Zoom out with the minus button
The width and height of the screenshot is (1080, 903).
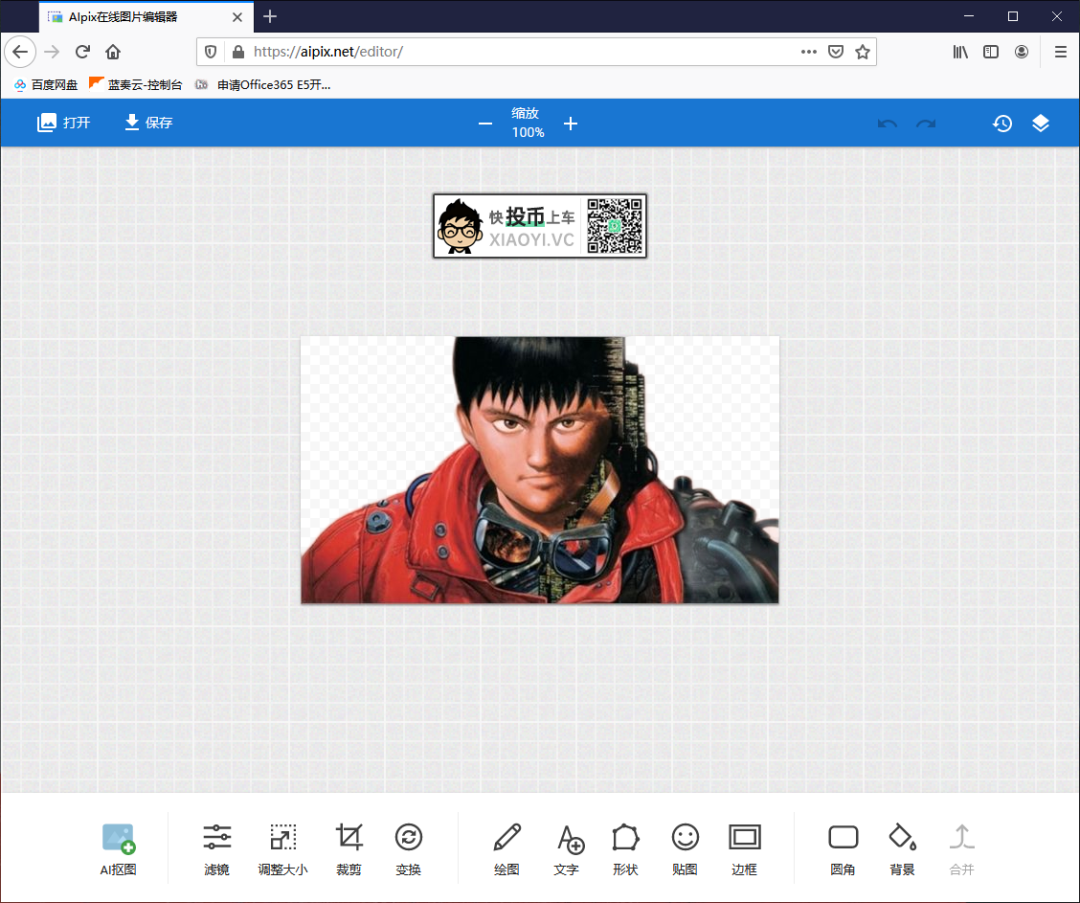pyautogui.click(x=485, y=124)
